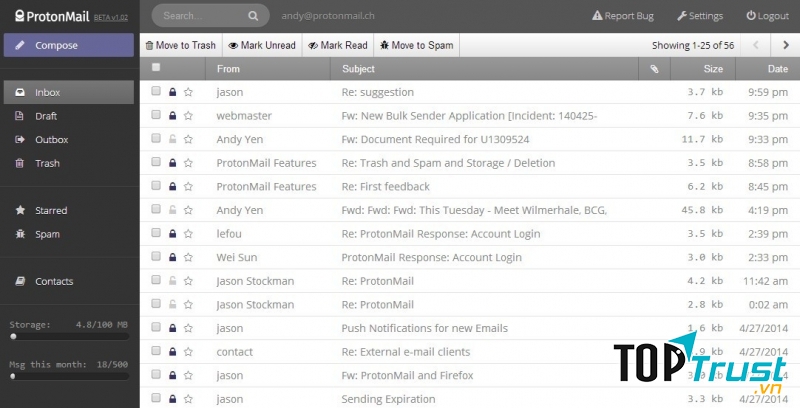The width and height of the screenshot is (800, 408).
Task: Click open lock icon on 'Meet Wilmerhale' row
Action: 172,210
